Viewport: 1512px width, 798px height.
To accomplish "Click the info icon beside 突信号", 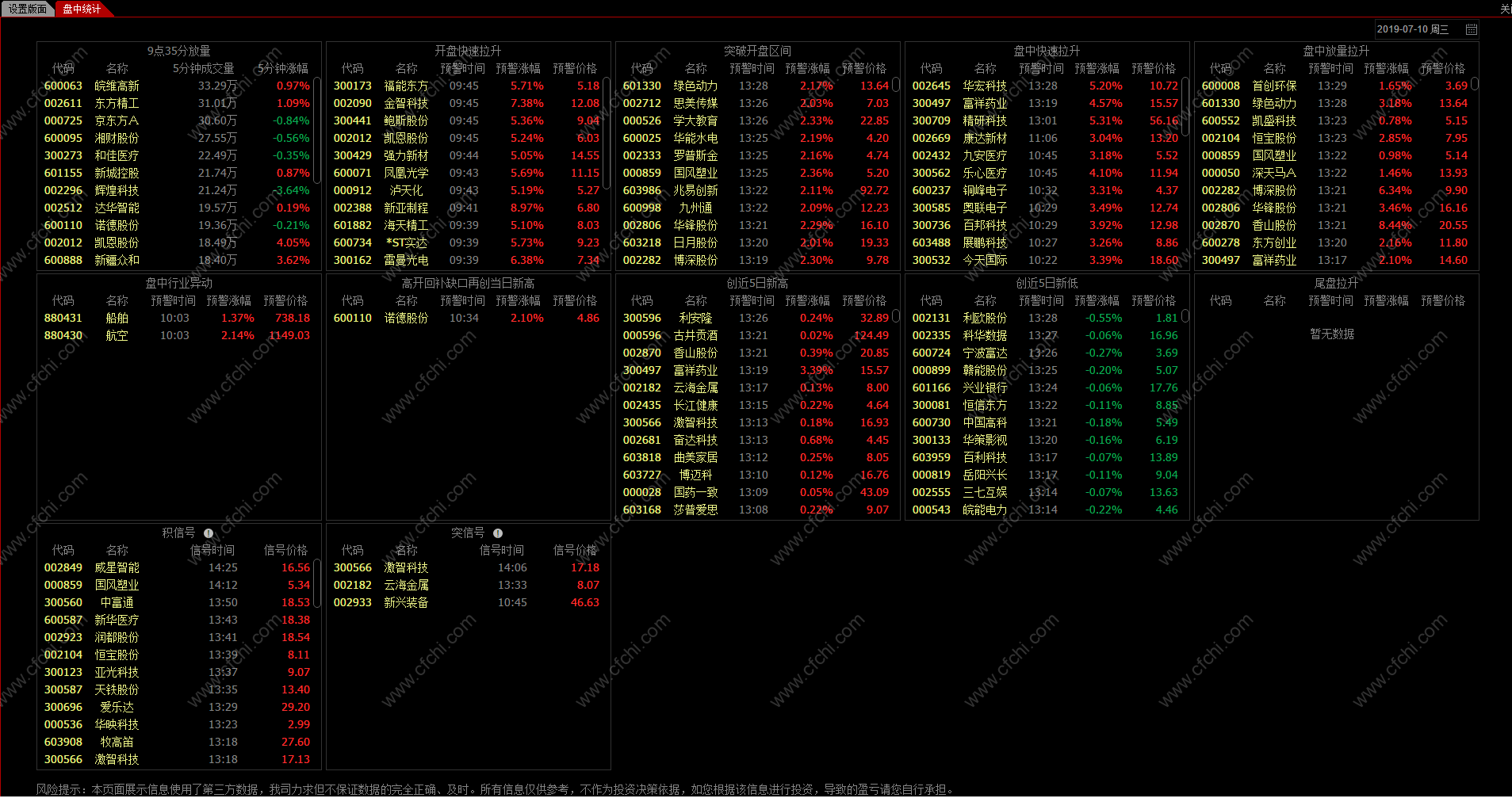I will [498, 533].
